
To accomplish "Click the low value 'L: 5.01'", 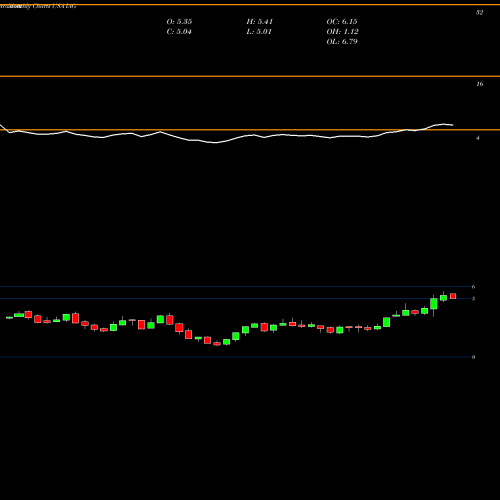I will click(x=259, y=32).
